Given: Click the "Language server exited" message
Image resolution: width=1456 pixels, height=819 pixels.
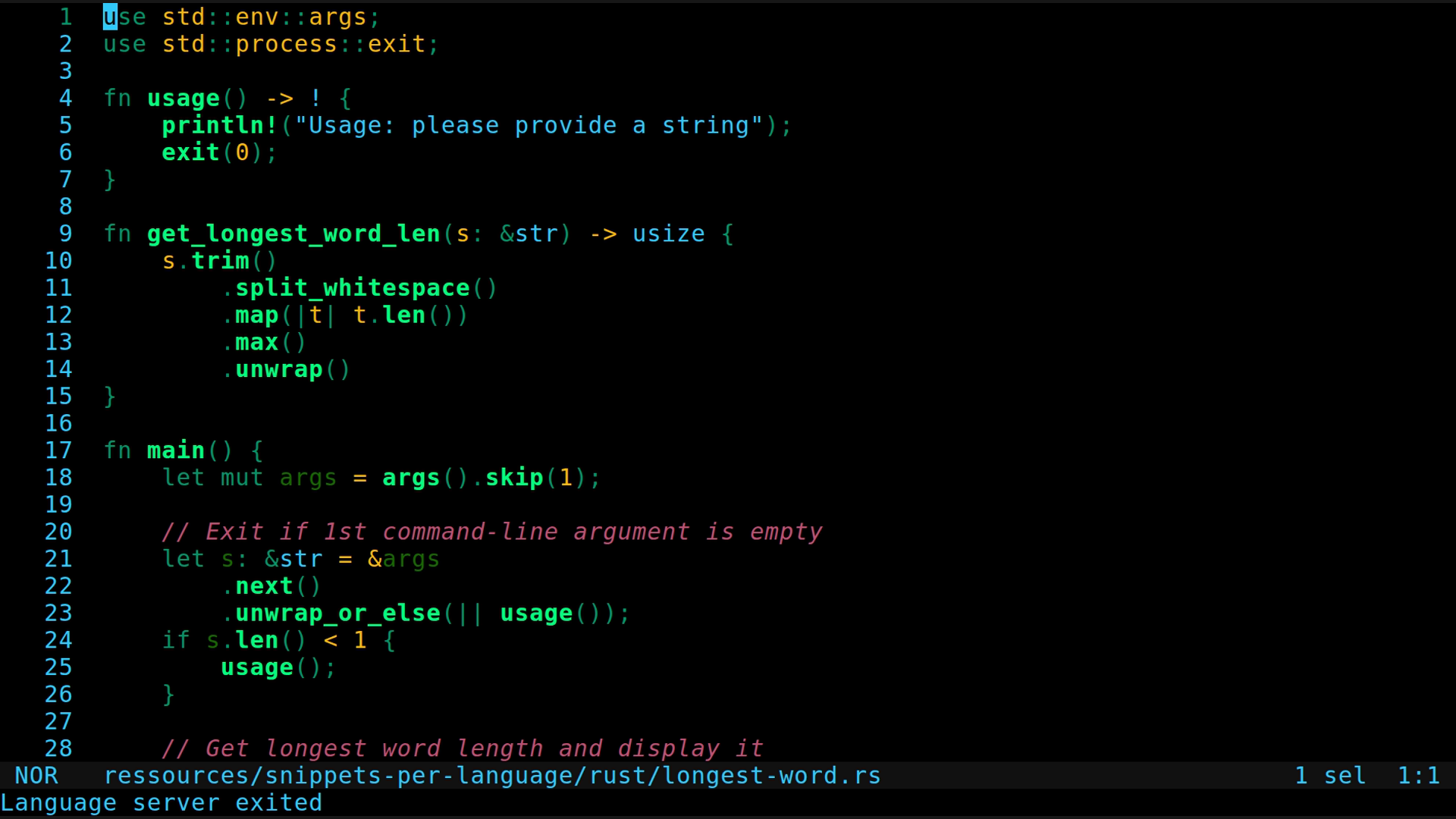Looking at the screenshot, I should (x=161, y=803).
